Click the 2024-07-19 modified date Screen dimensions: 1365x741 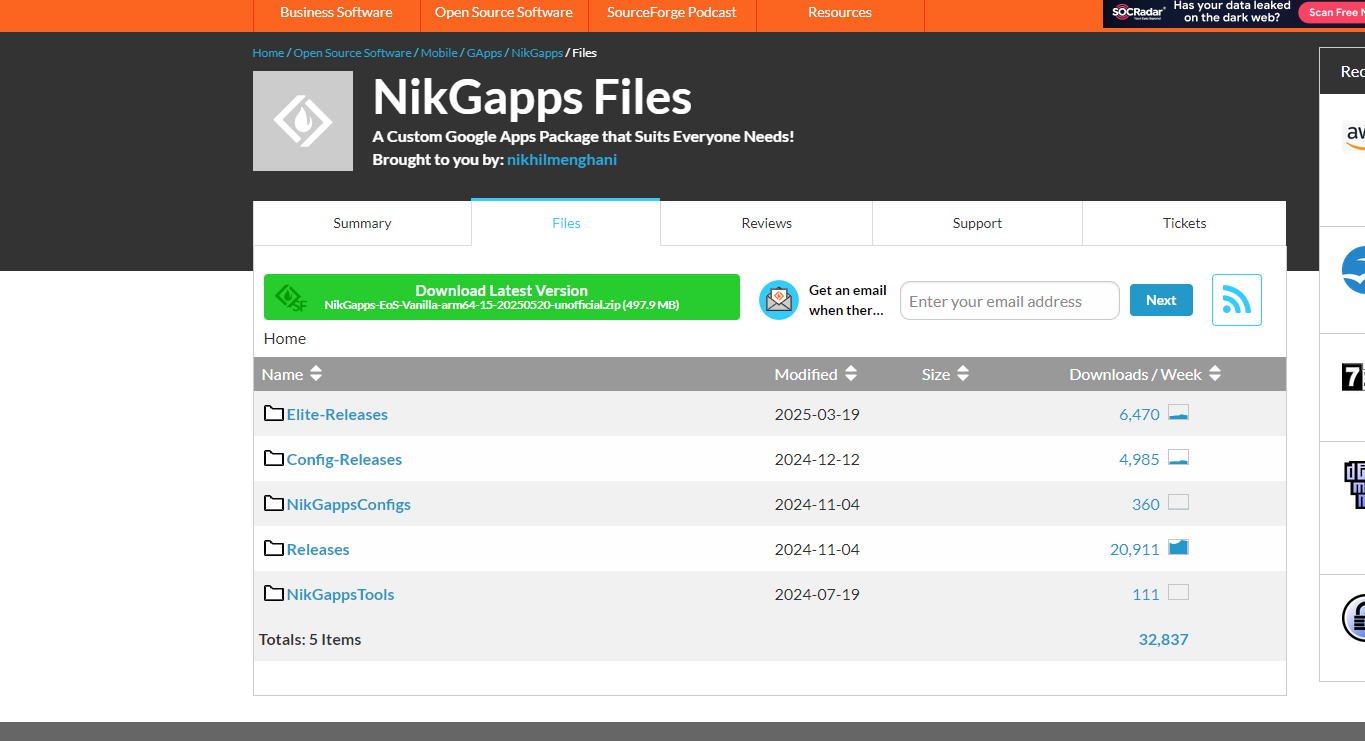pyautogui.click(x=817, y=594)
